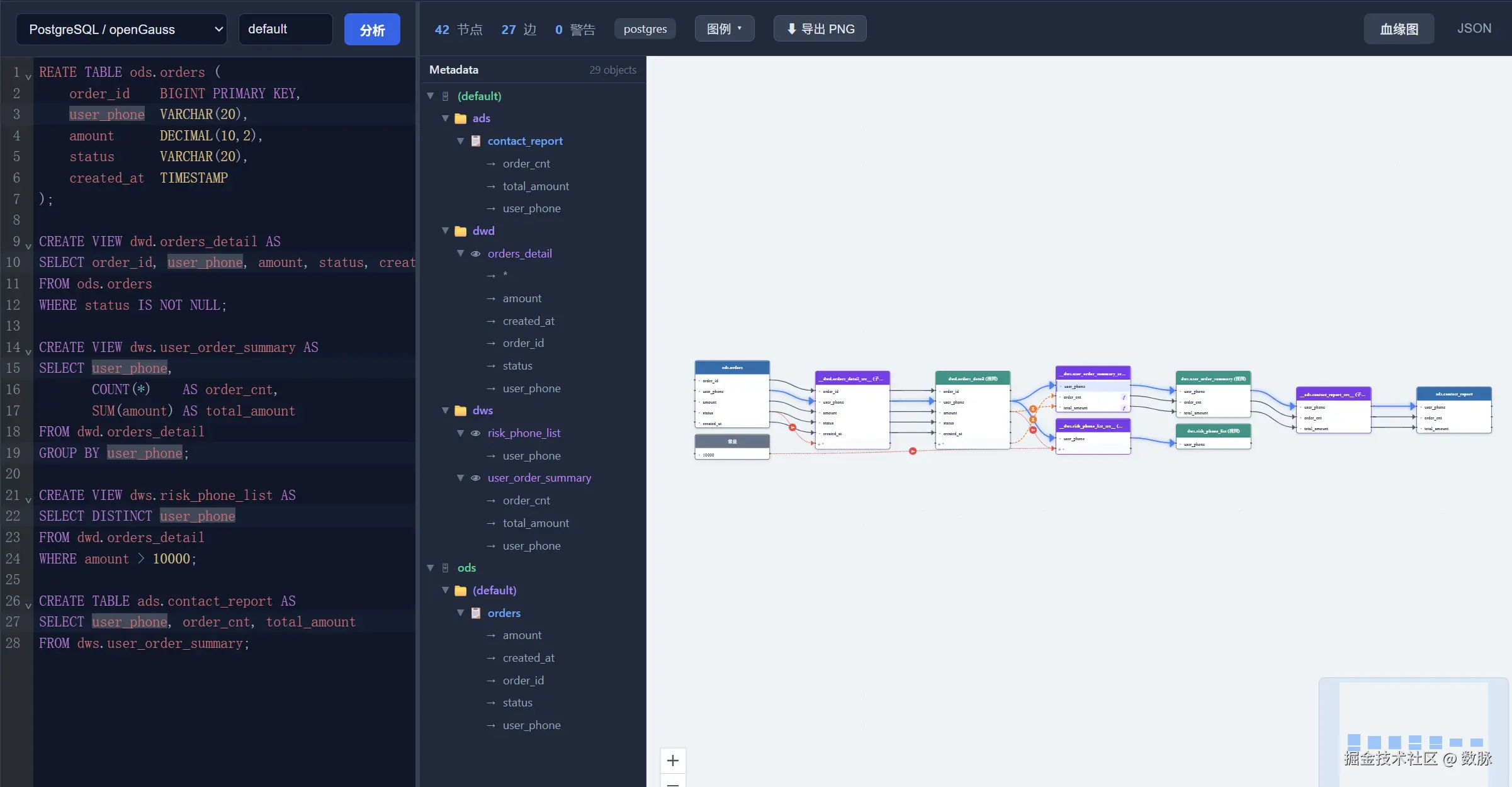The width and height of the screenshot is (1512, 787).
Task: Click the user_order_summary view eye icon
Action: [x=476, y=478]
